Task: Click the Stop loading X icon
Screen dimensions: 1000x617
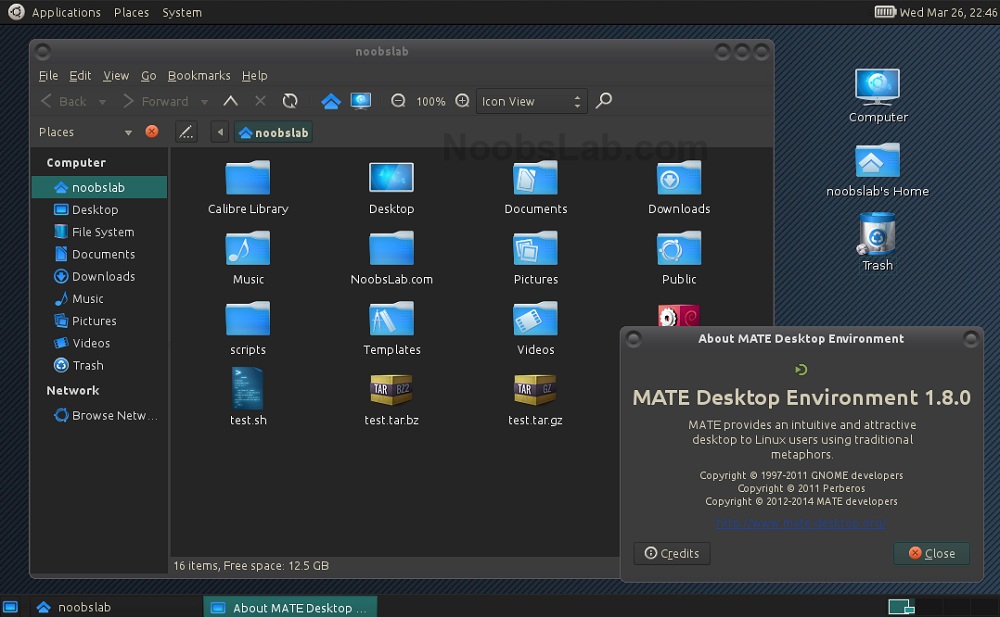Action: coord(260,101)
